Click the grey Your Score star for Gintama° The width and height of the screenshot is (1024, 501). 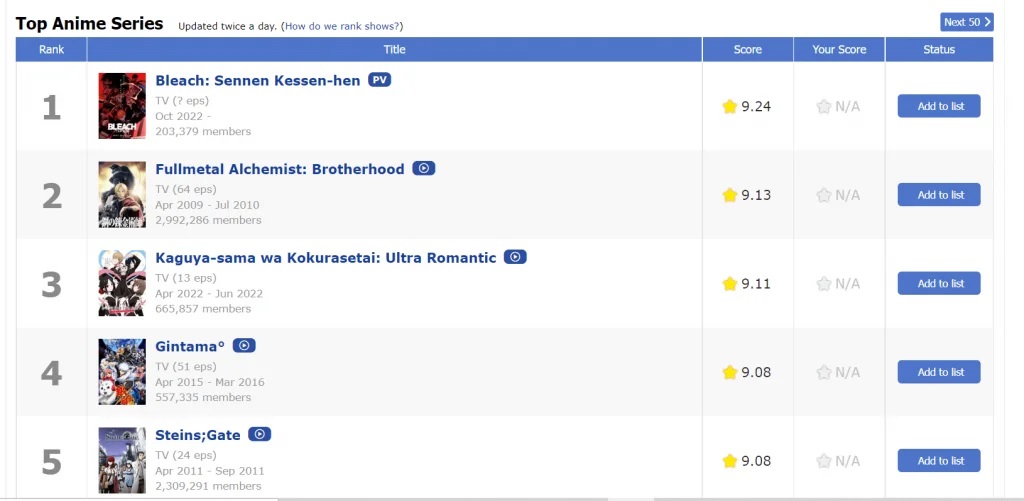click(x=824, y=373)
